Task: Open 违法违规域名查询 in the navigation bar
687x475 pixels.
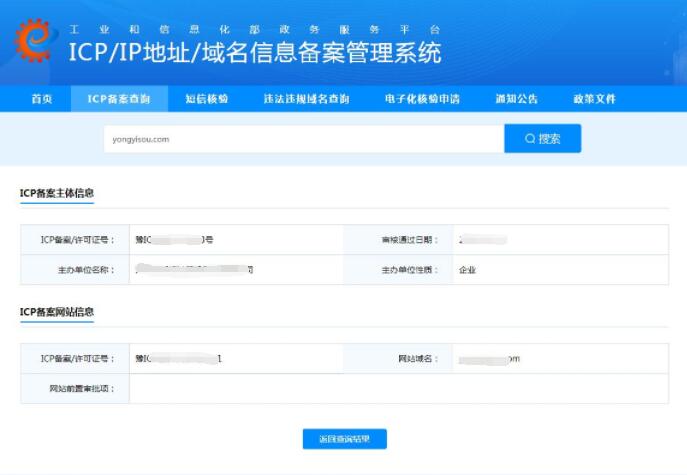Action: point(306,99)
